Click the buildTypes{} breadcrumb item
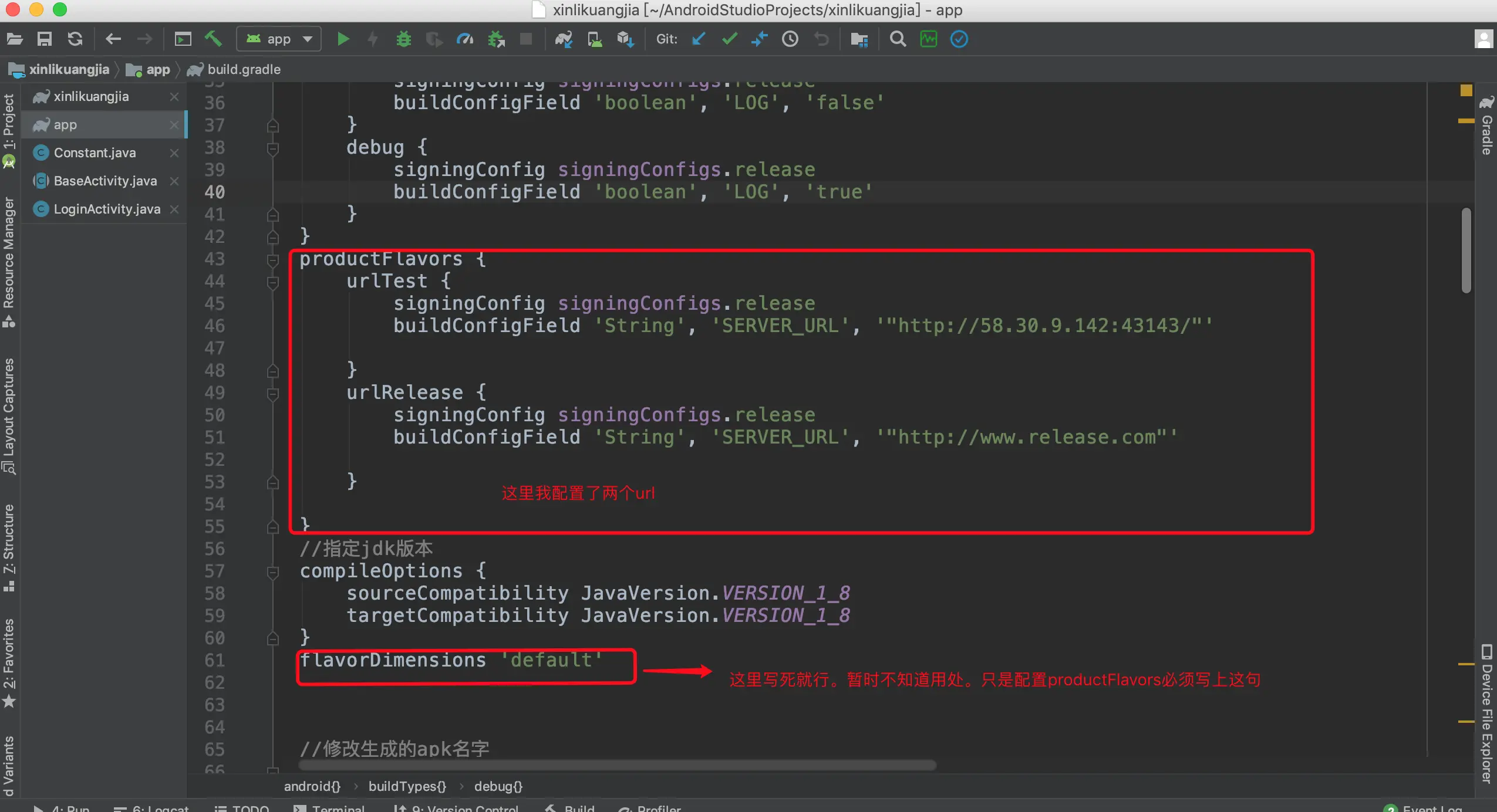The height and width of the screenshot is (812, 1497). coord(407,786)
